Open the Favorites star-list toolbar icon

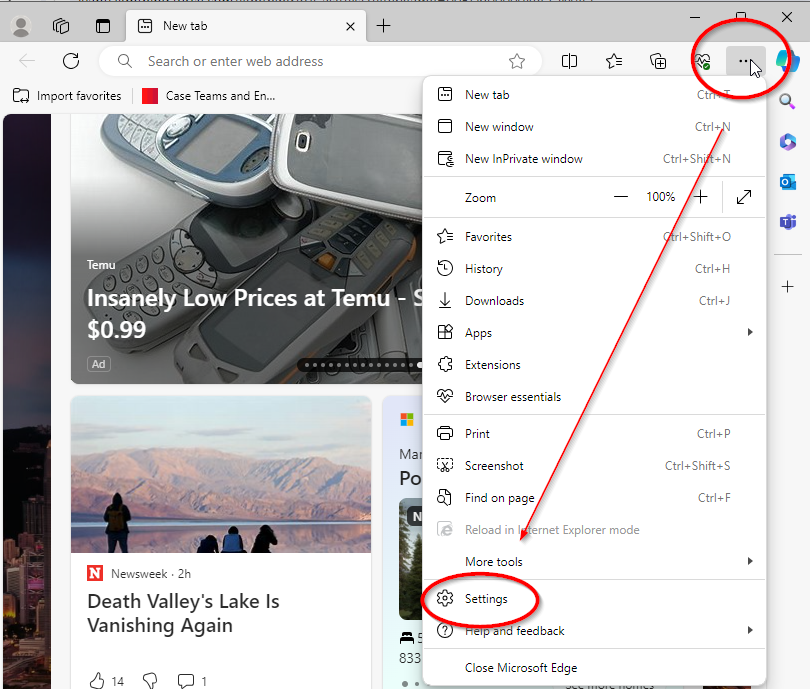[x=614, y=61]
